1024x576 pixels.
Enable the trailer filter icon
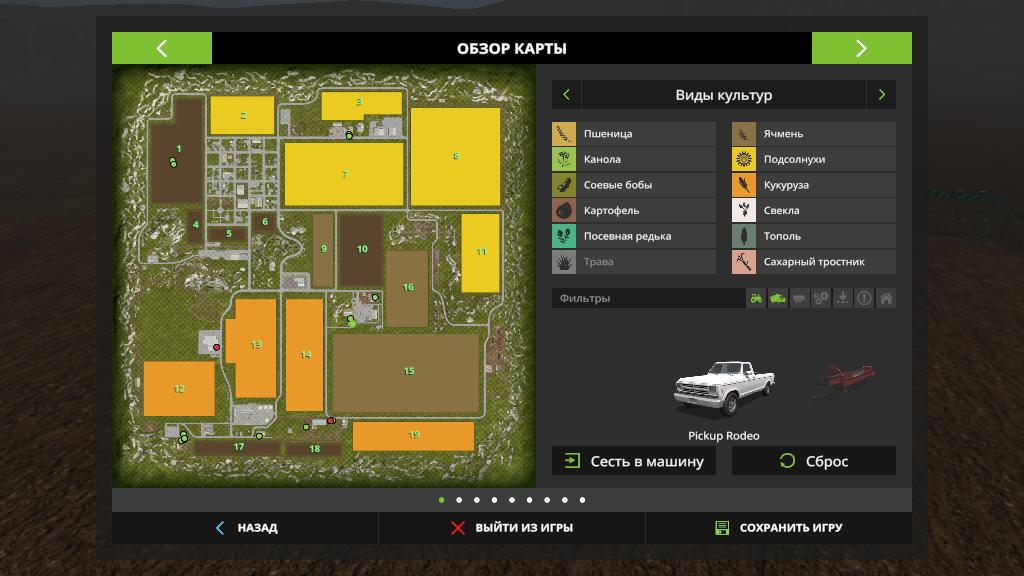pos(799,298)
